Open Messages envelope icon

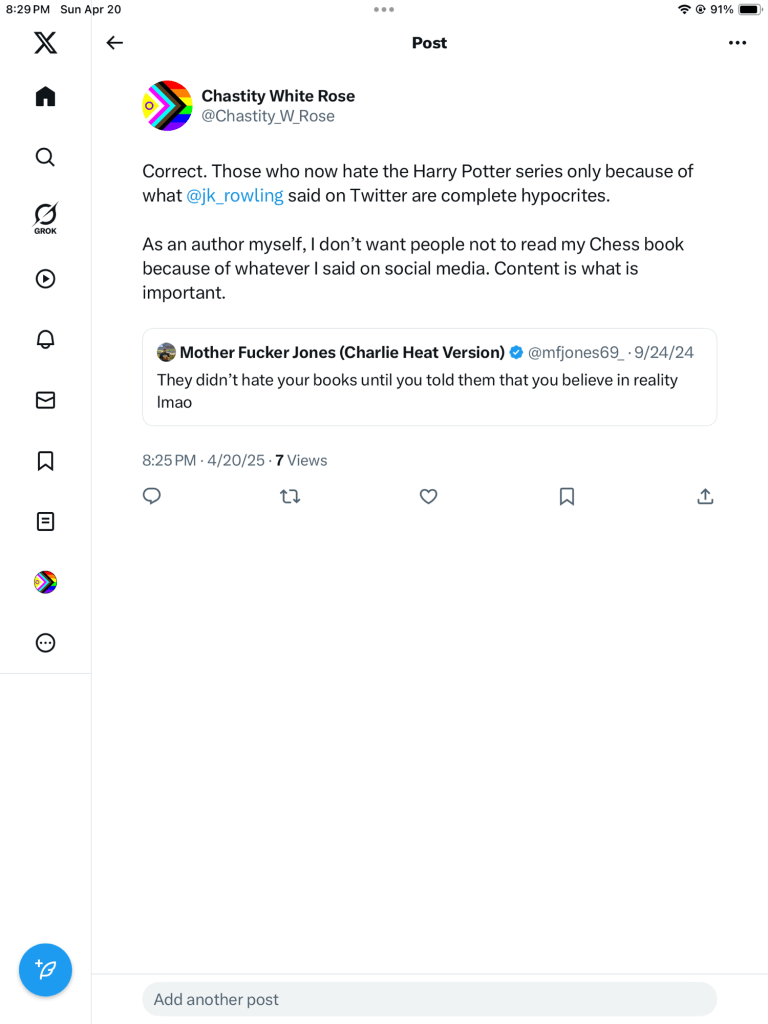pyautogui.click(x=45, y=400)
